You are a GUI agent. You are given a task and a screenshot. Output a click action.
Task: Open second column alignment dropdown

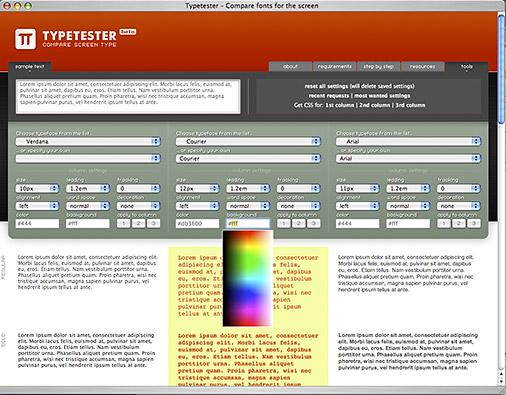197,206
